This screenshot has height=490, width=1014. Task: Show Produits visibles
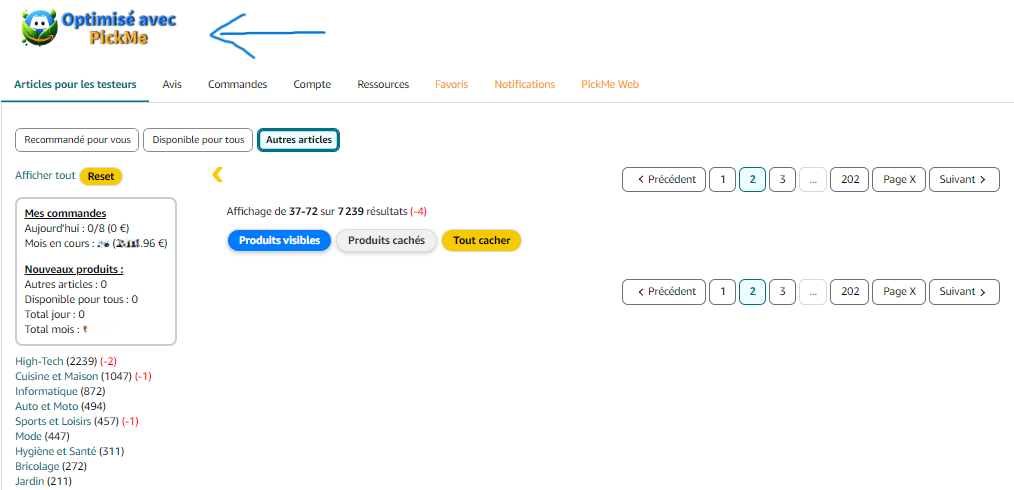[279, 240]
